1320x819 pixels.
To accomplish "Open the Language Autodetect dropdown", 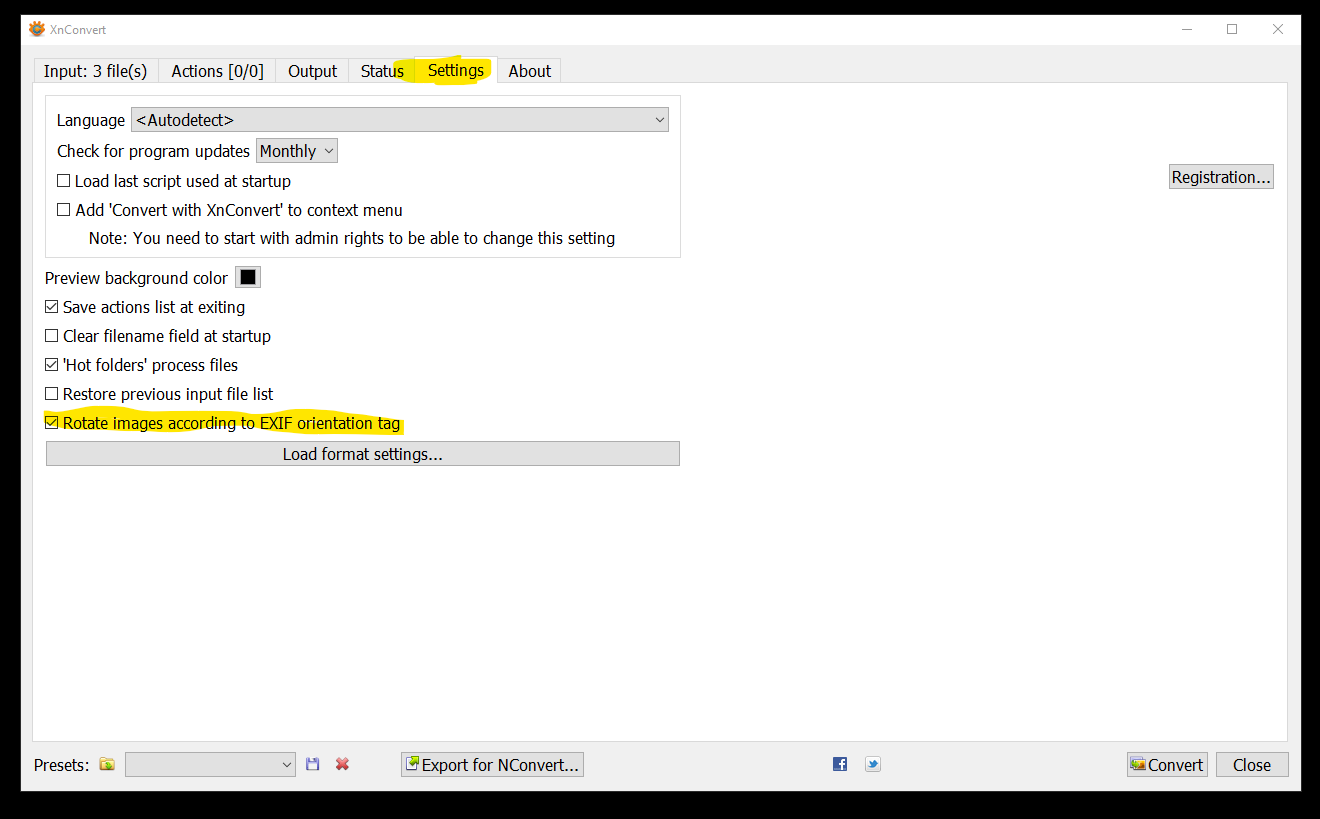I will point(400,120).
